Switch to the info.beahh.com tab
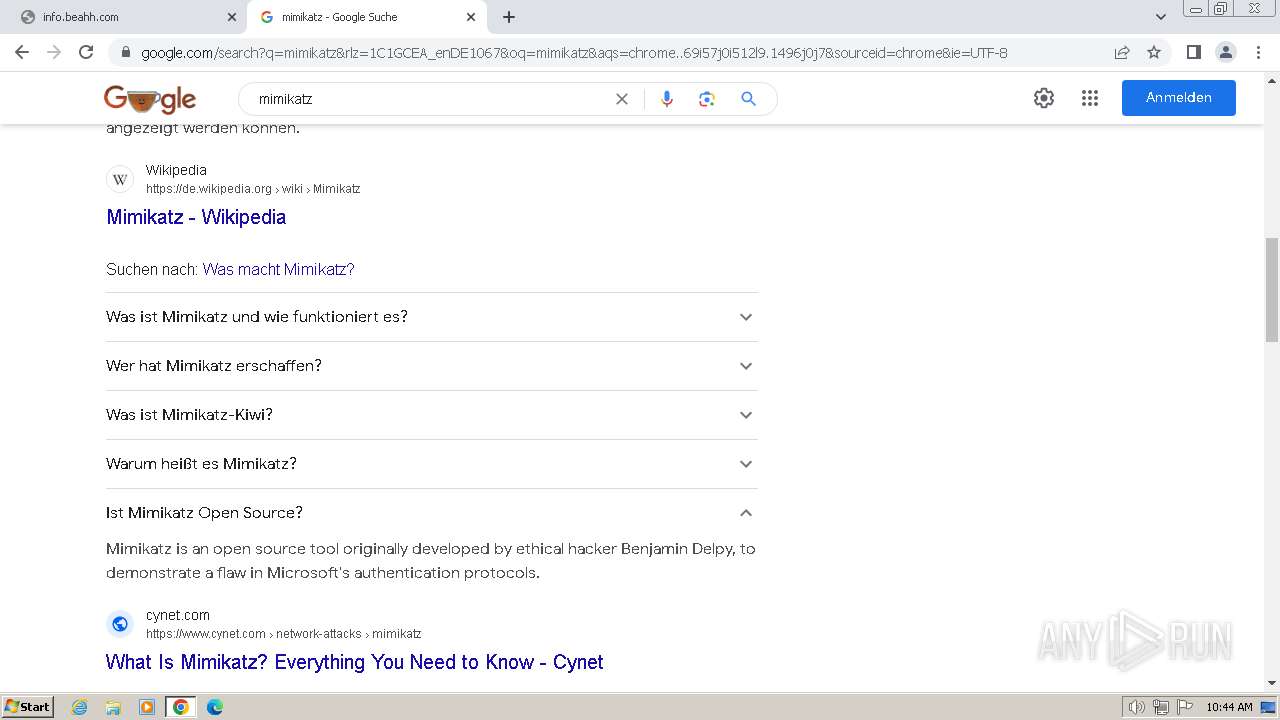This screenshot has height=720, width=1280. pos(125,17)
